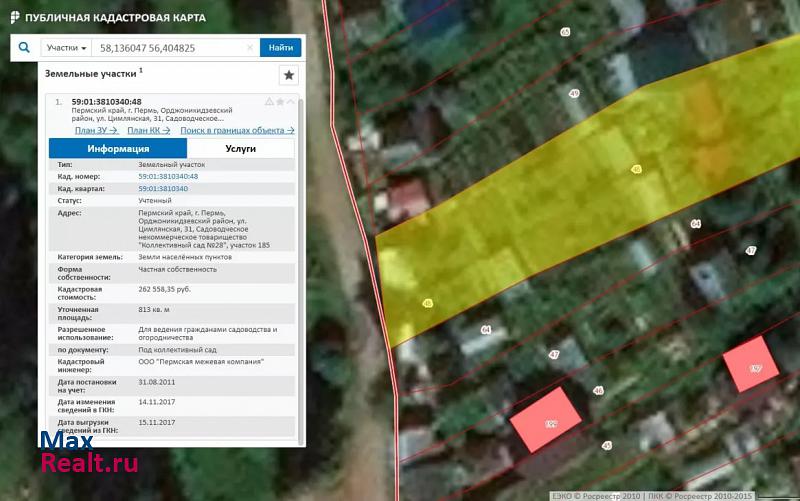800x501 pixels.
Task: Open cadastral quarter link 59:01:3810340
Action: [x=163, y=188]
